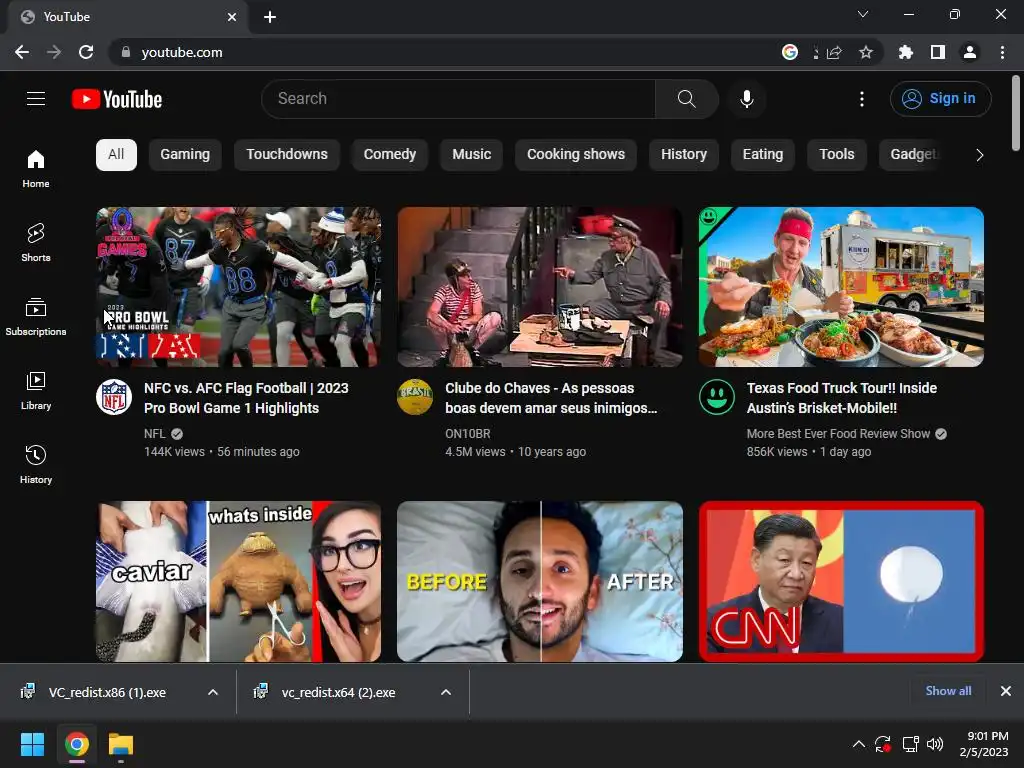Go back with browser back arrow
This screenshot has width=1024, height=768.
(22, 52)
